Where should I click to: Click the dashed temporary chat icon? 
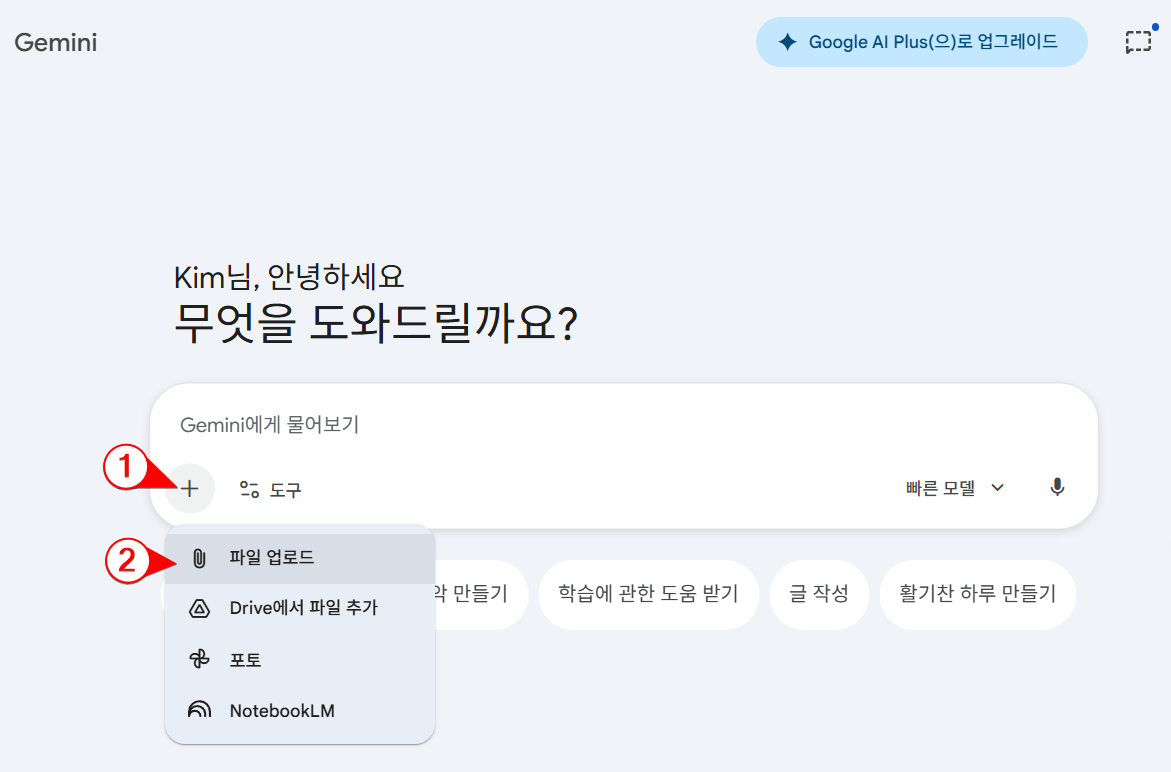point(1137,42)
